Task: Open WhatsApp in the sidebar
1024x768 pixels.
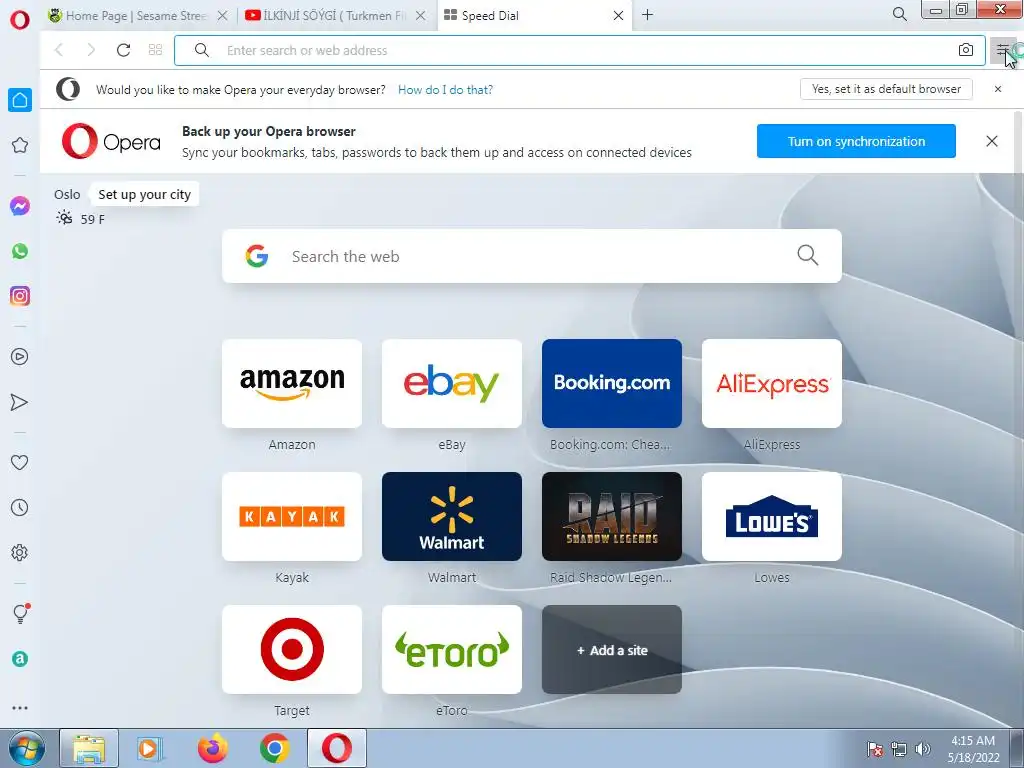Action: 20,251
